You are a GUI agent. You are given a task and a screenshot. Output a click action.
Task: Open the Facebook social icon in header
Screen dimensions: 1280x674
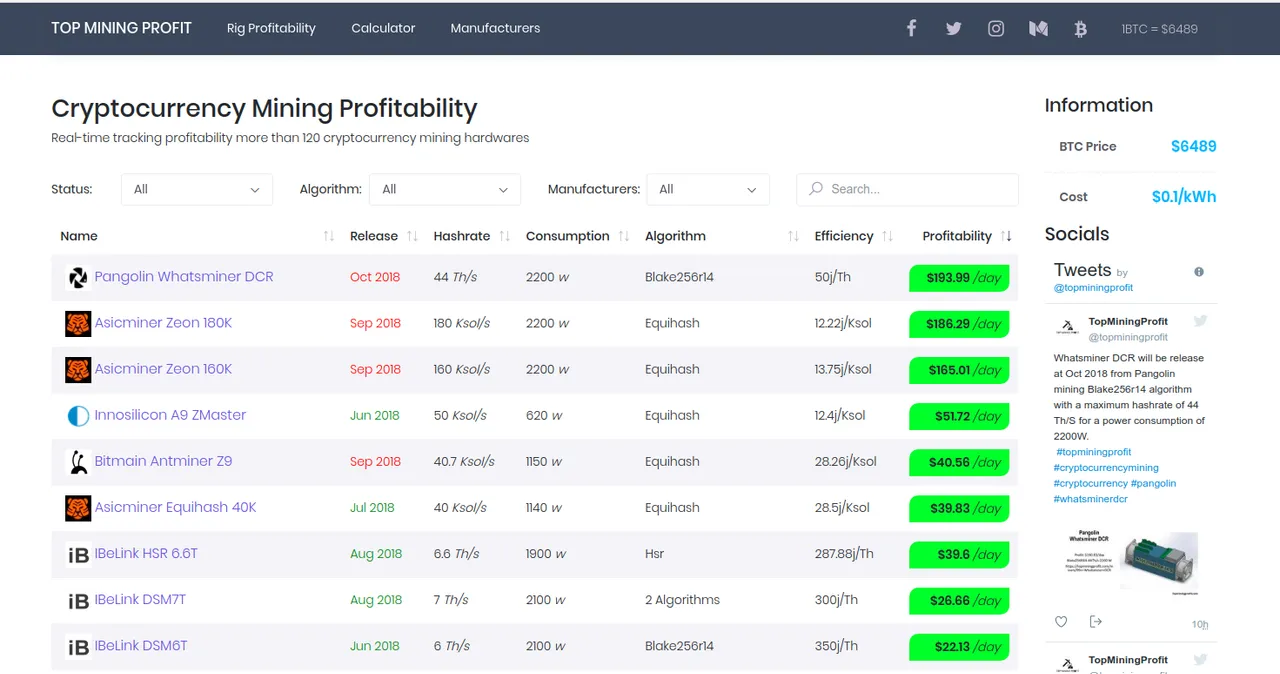click(x=911, y=28)
